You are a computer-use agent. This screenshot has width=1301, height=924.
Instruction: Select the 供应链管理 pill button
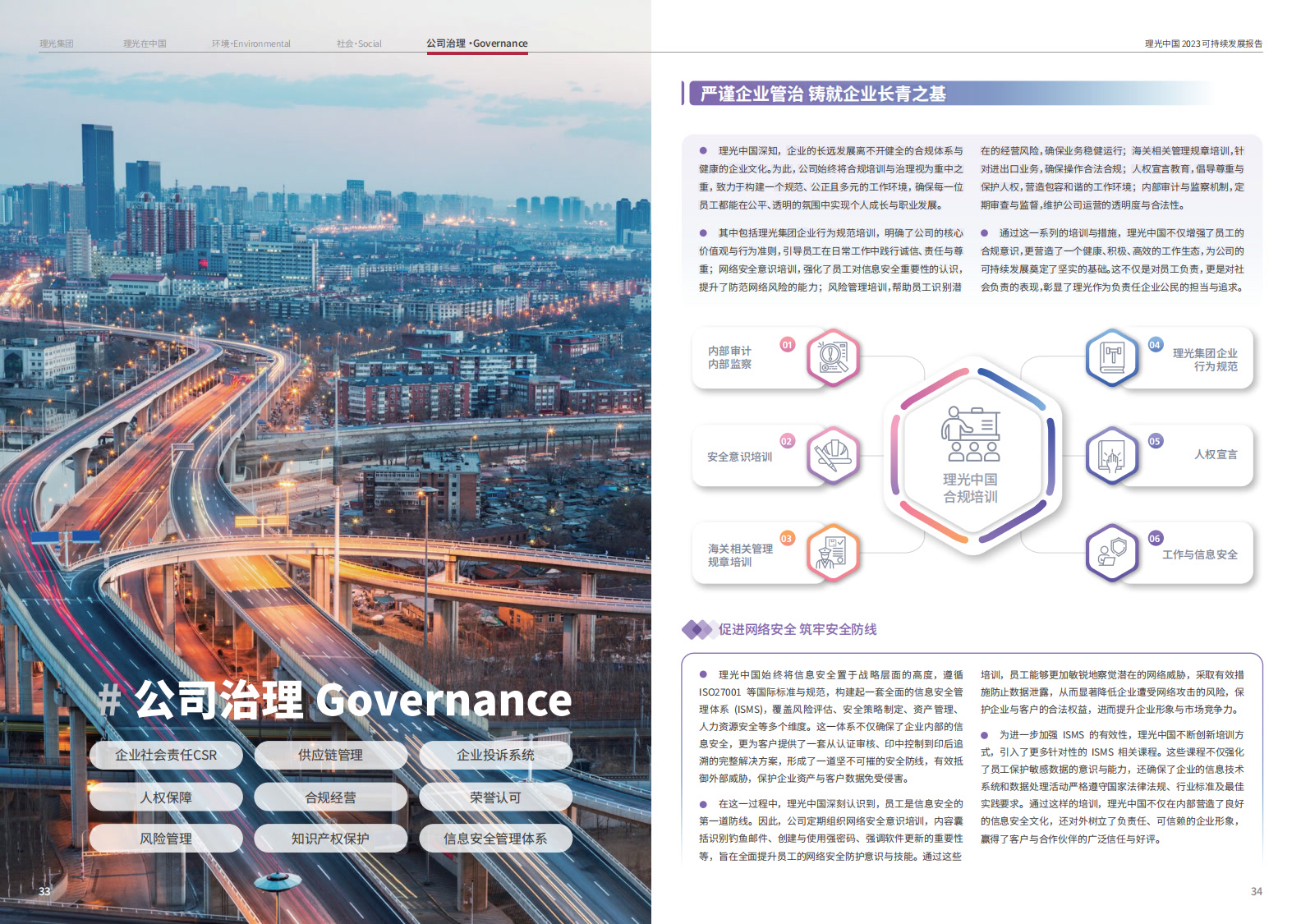pos(330,755)
